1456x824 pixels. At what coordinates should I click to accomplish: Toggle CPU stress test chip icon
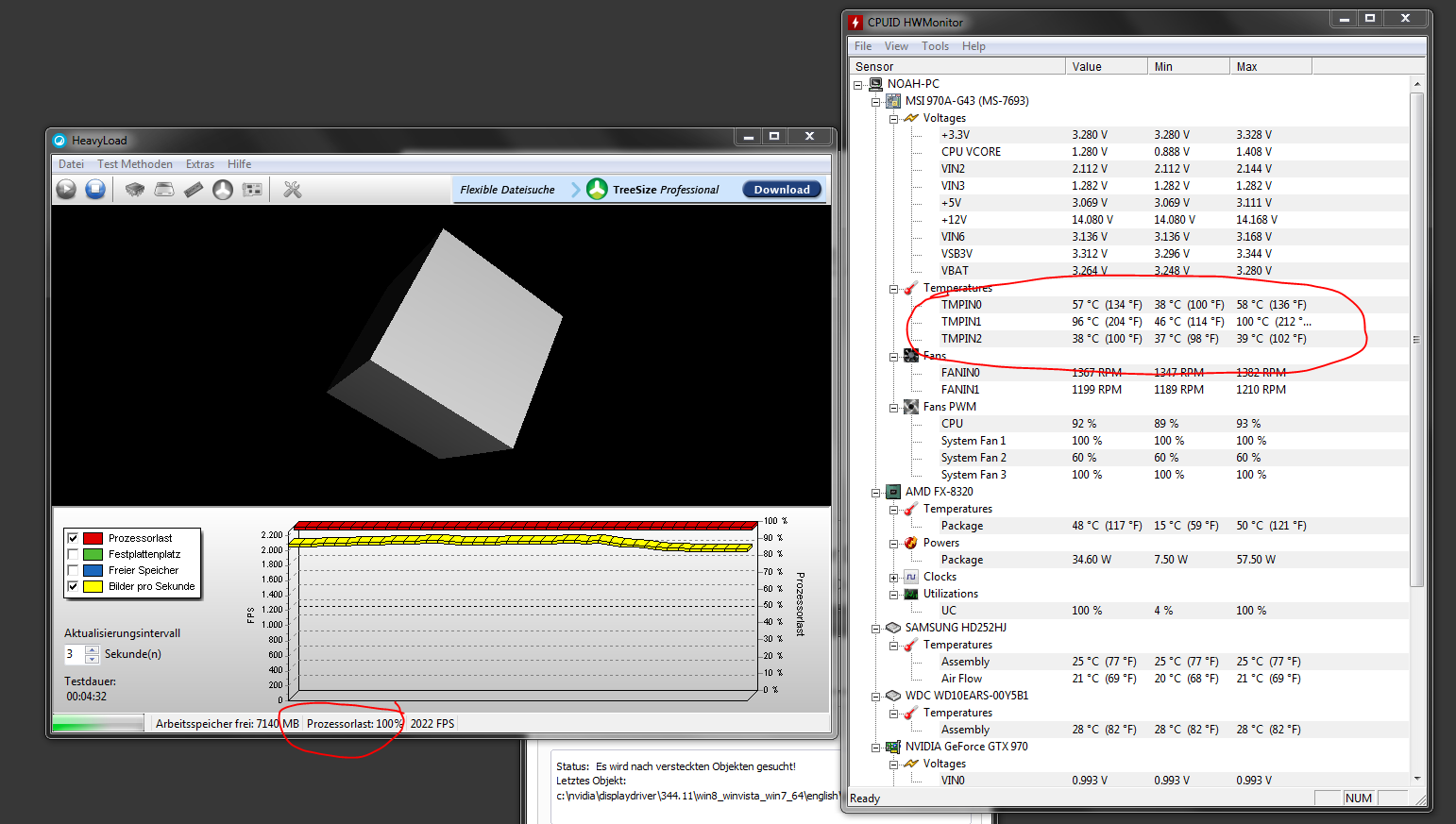[135, 190]
